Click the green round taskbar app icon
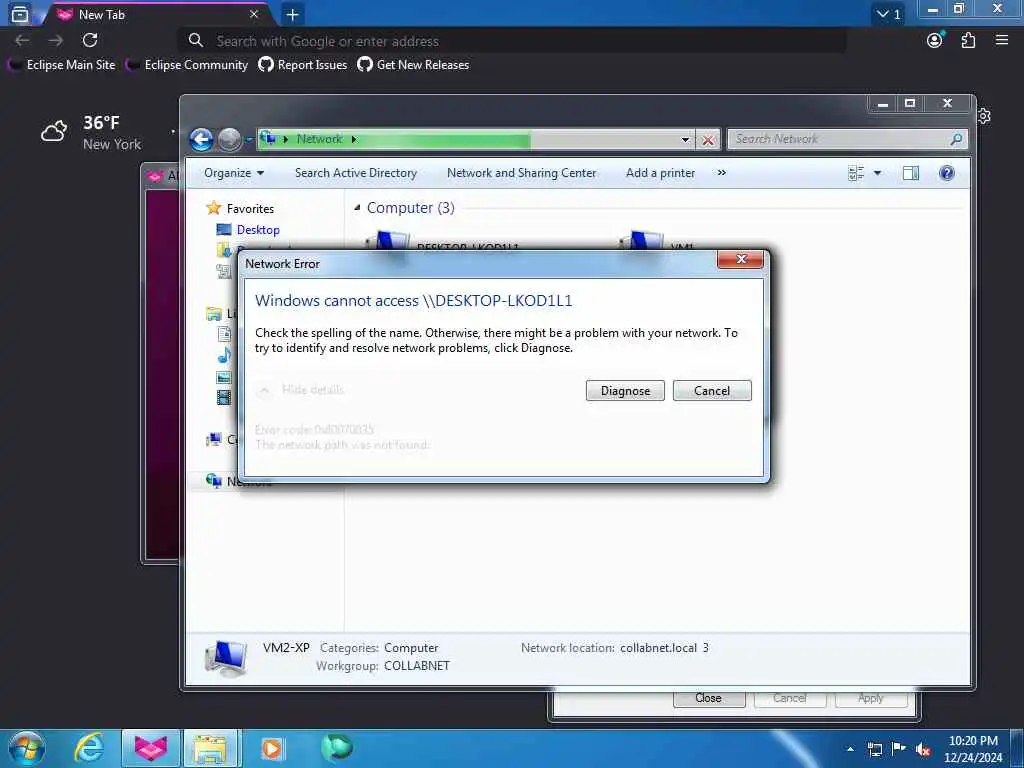1024x768 pixels. [337, 748]
